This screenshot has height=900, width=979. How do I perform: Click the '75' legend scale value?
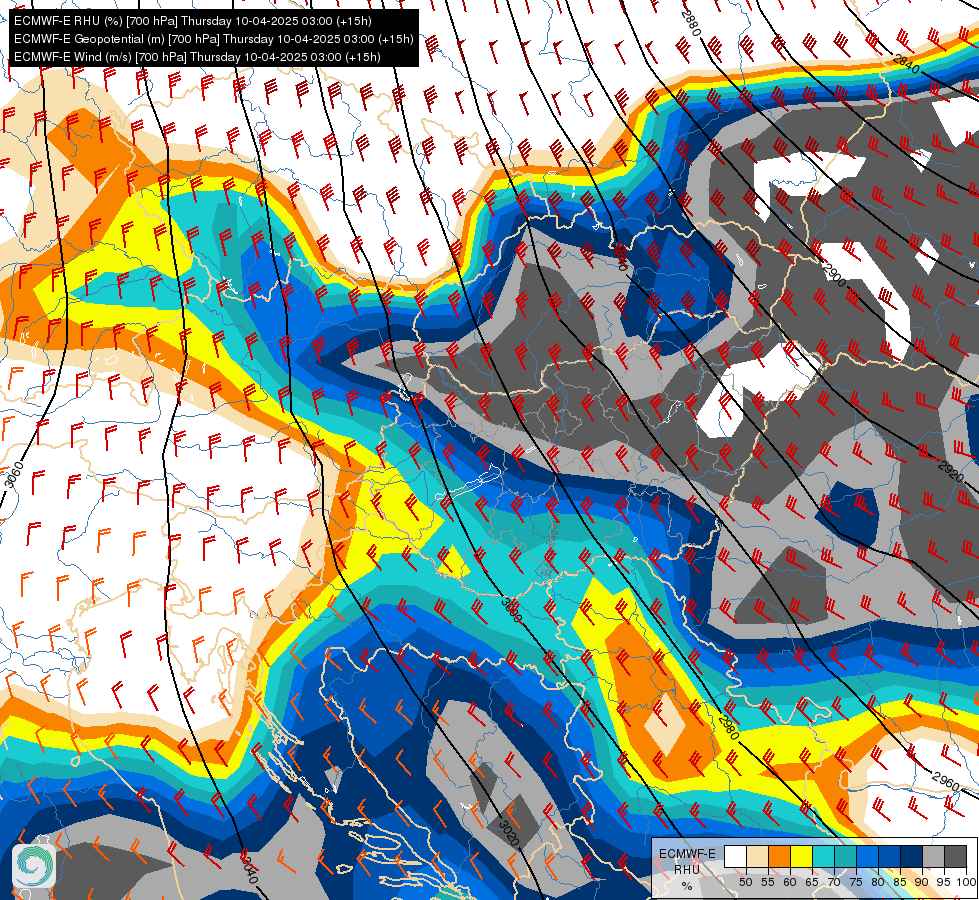pos(856,882)
